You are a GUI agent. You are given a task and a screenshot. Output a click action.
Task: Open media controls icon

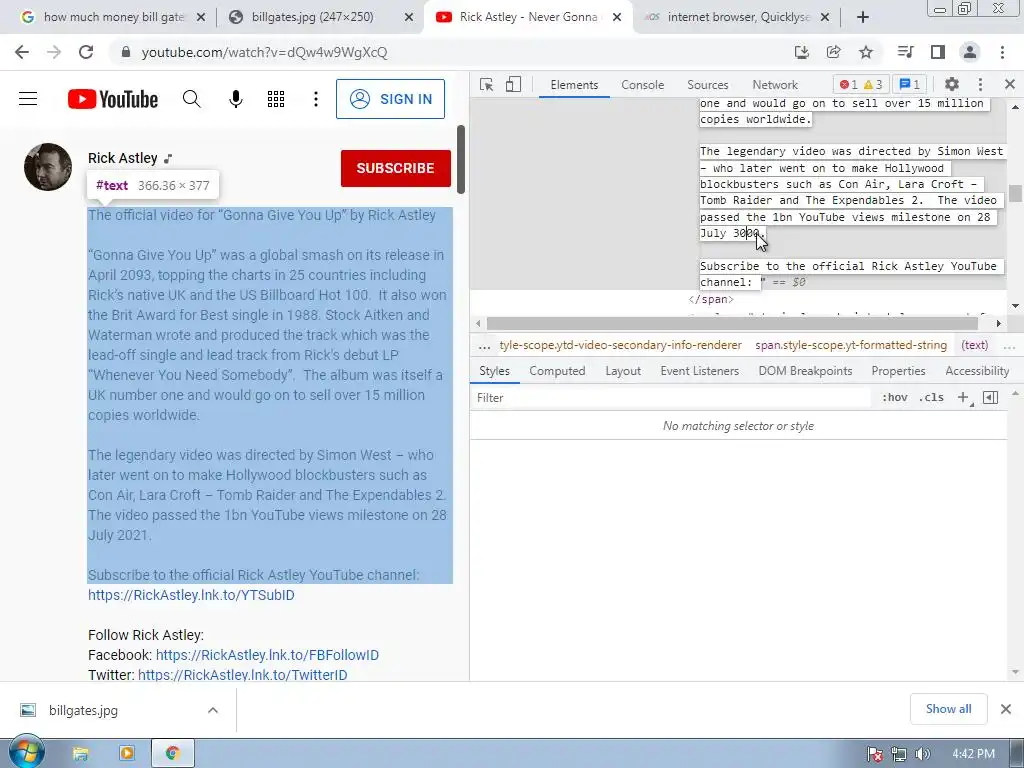905,52
